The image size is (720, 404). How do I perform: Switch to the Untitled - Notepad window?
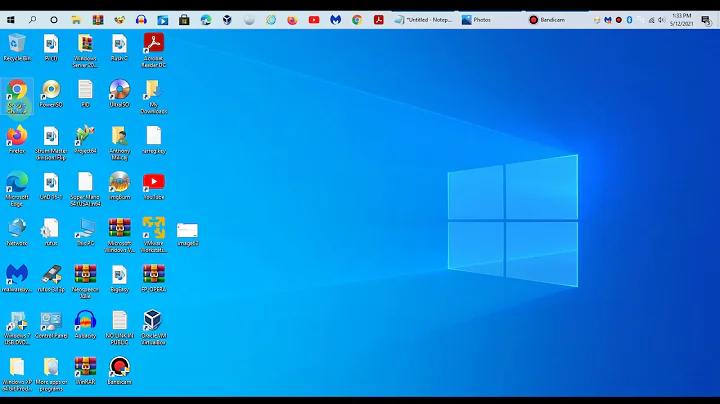pos(423,20)
